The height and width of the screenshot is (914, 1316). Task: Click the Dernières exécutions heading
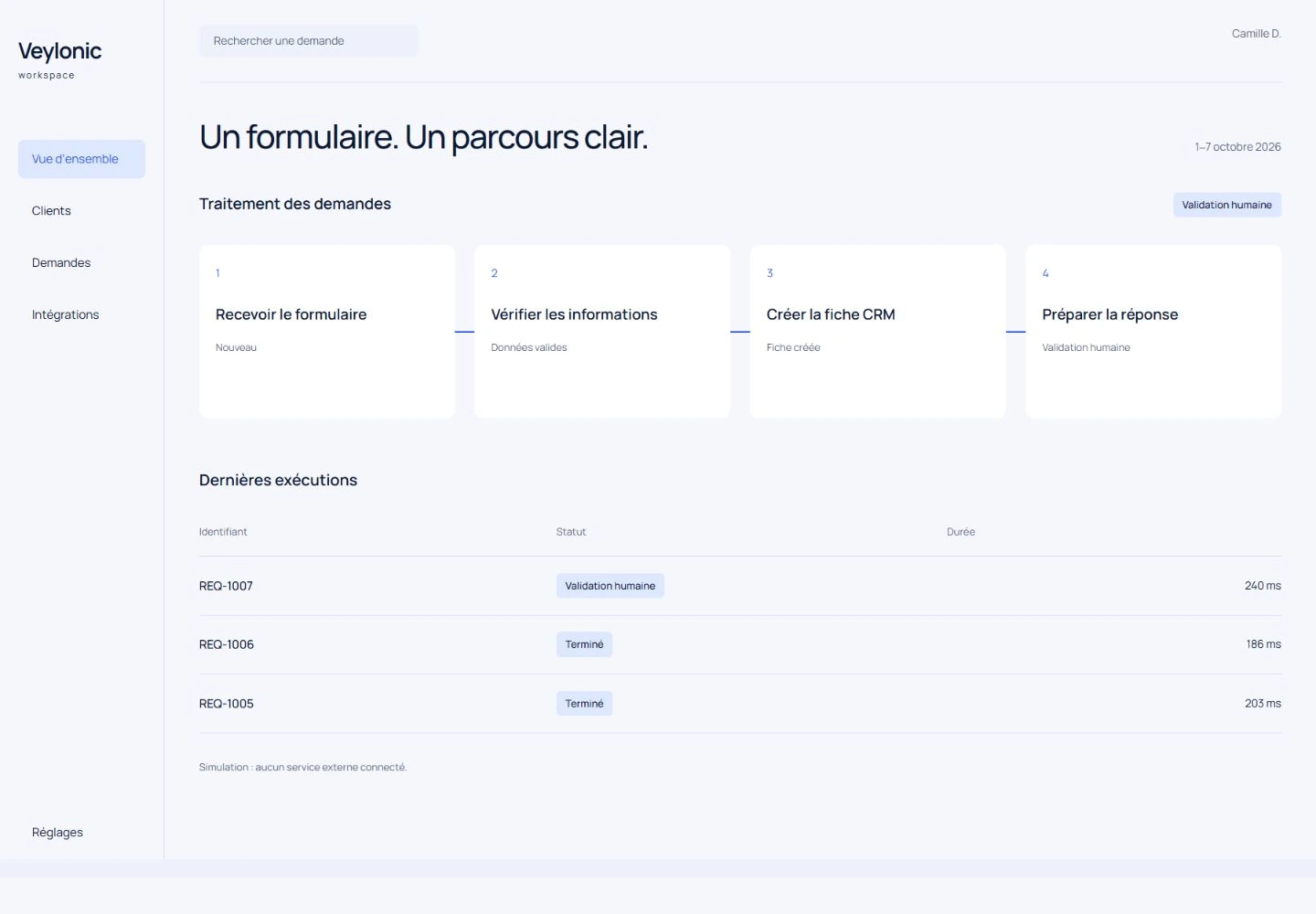coord(278,480)
